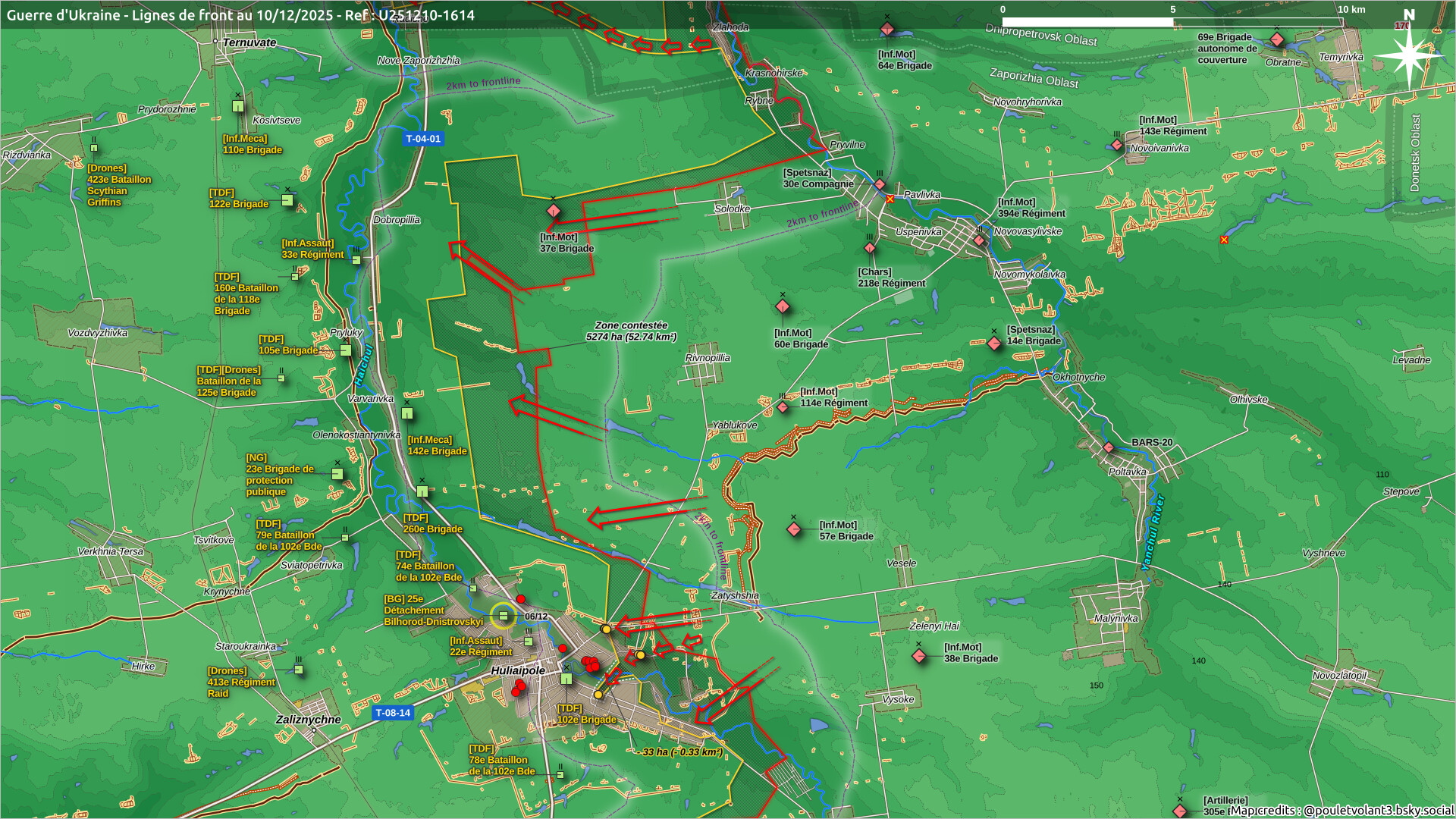This screenshot has height=819, width=1456.
Task: Click the 14e Brigade Spetsnaz diamond icon
Action: pos(994,344)
